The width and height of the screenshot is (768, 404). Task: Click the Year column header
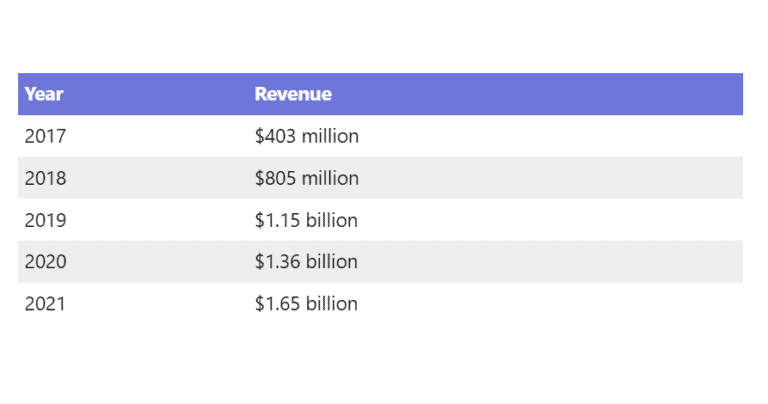(x=44, y=94)
